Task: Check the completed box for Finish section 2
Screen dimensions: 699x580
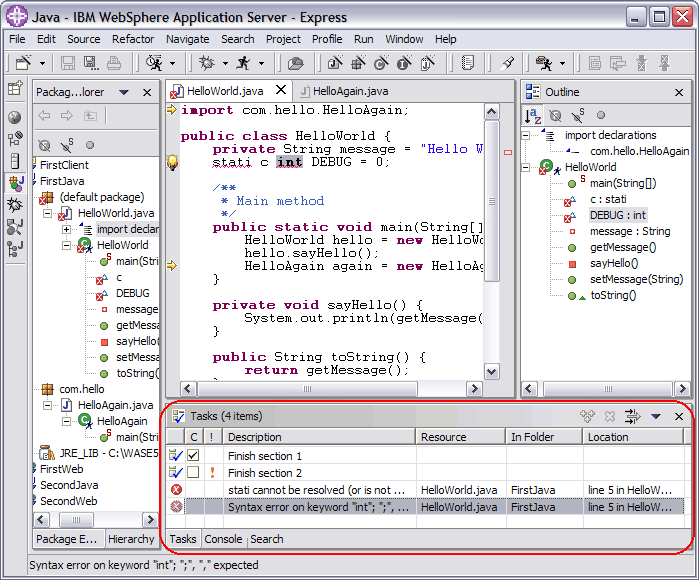Action: coord(193,472)
